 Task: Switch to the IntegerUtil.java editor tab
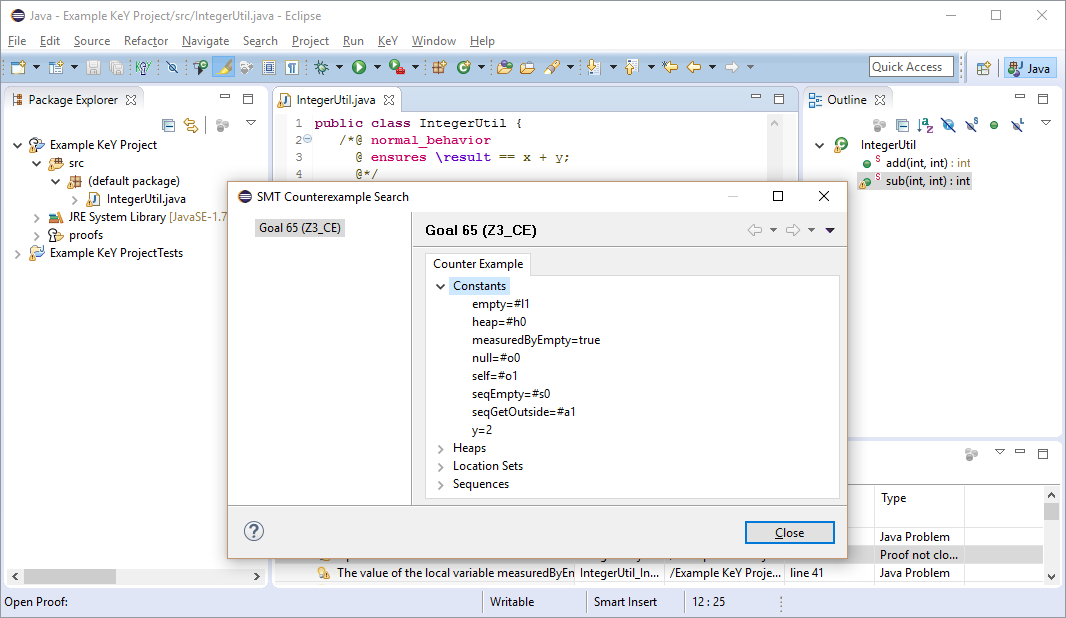[336, 100]
